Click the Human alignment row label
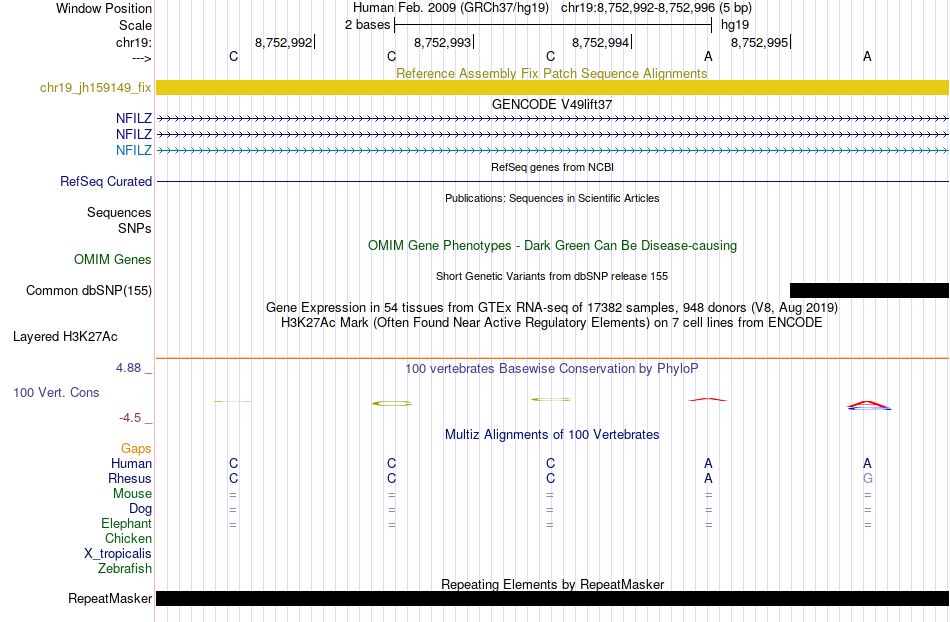Image resolution: width=950 pixels, height=622 pixels. pyautogui.click(x=131, y=463)
